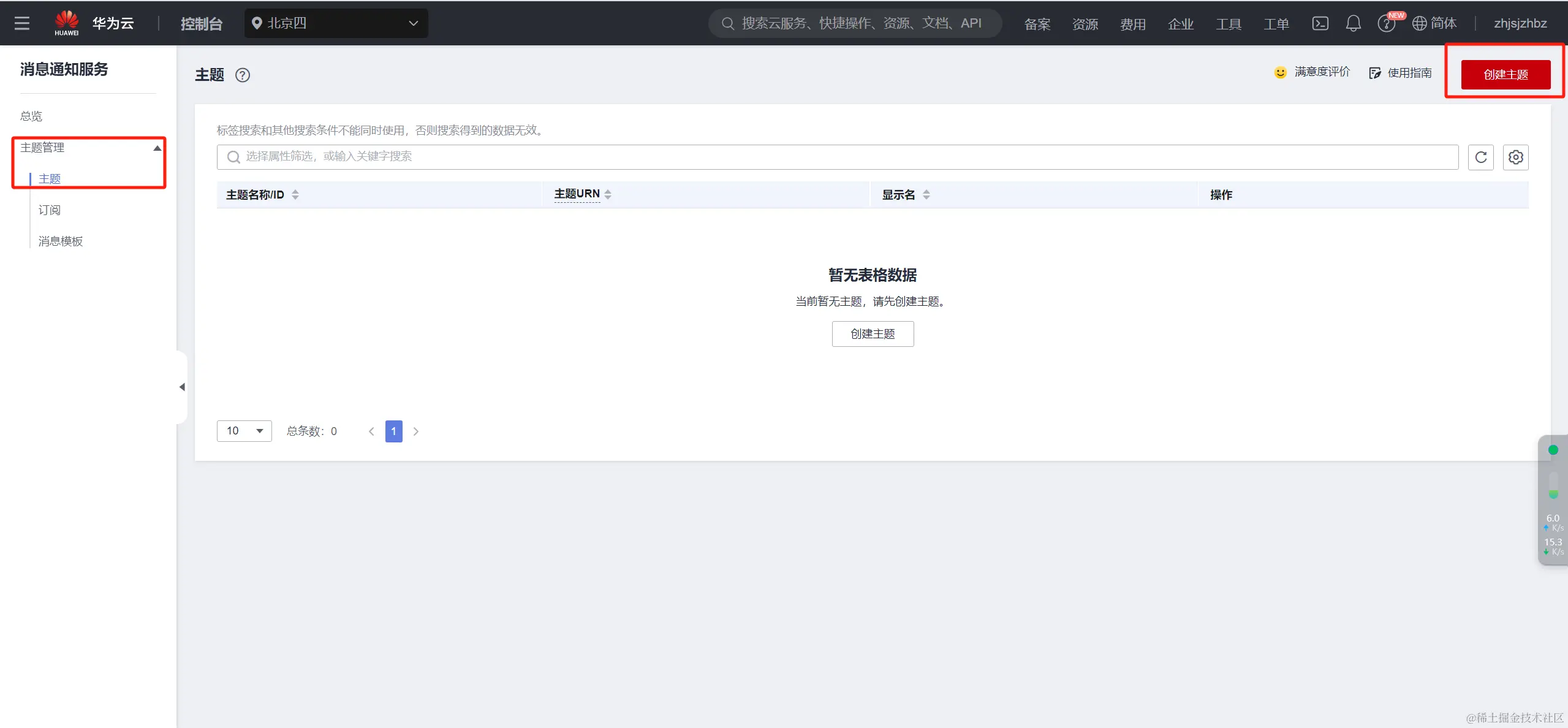Open the help center icon with NEW badge

1386,23
